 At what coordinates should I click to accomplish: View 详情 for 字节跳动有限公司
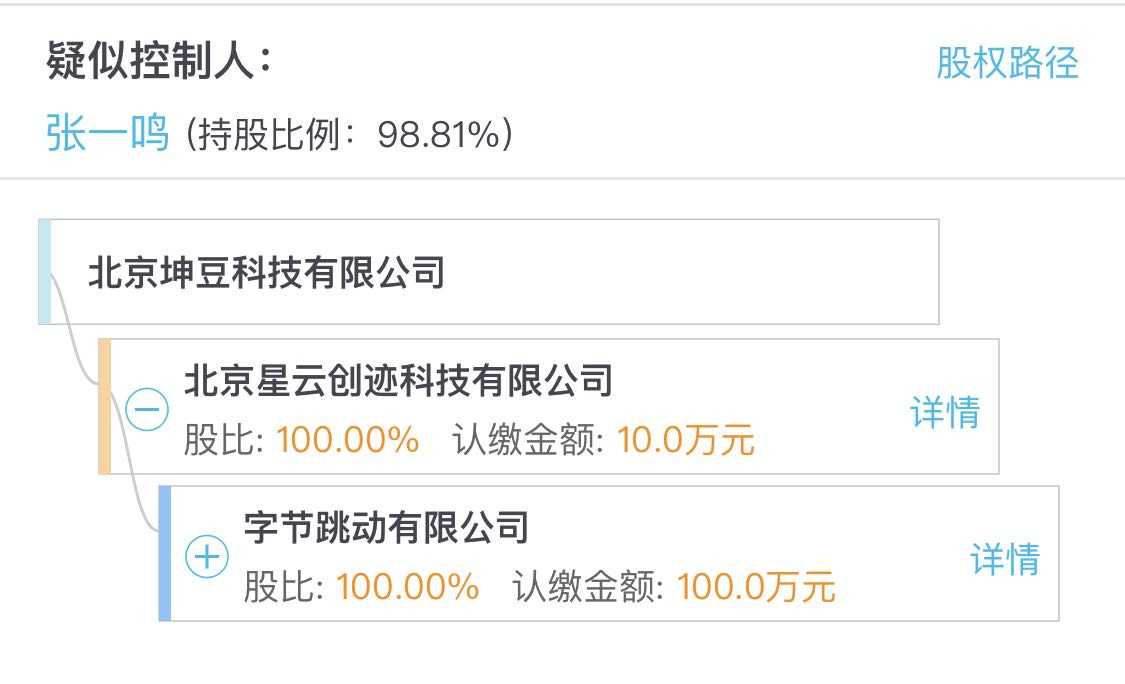(1005, 559)
